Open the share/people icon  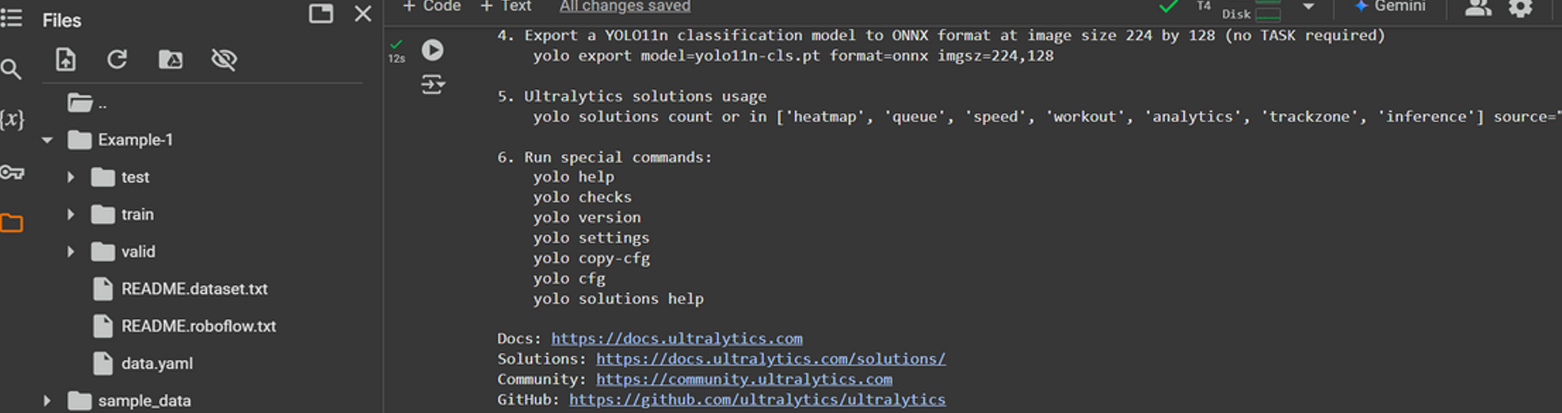pyautogui.click(x=1477, y=8)
